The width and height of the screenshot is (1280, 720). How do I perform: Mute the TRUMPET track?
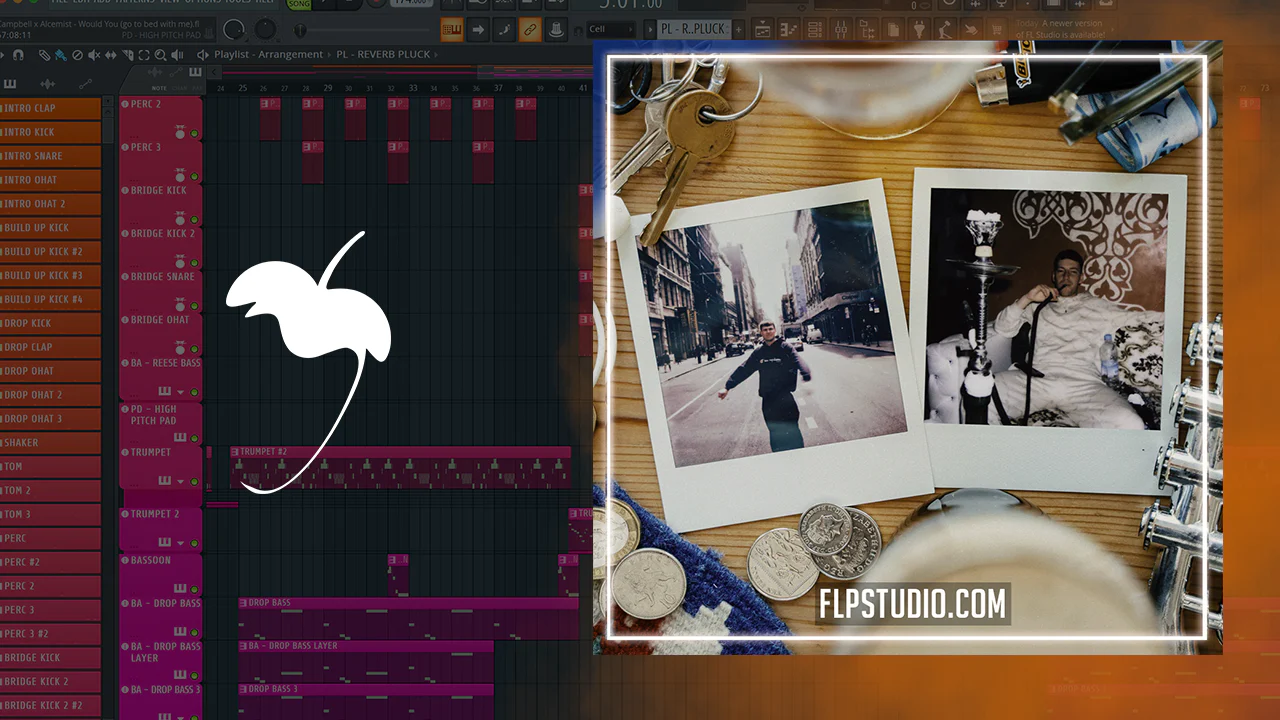point(194,481)
